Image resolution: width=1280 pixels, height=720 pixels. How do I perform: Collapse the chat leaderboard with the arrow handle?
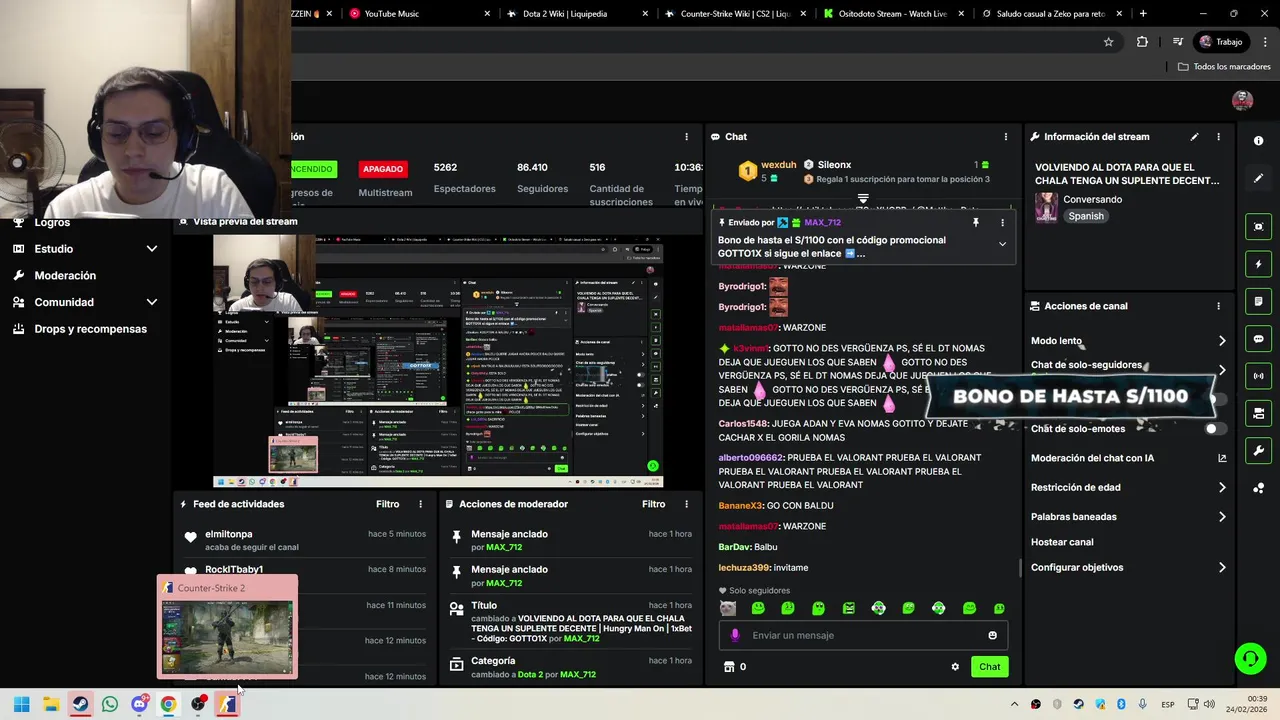pos(863,200)
